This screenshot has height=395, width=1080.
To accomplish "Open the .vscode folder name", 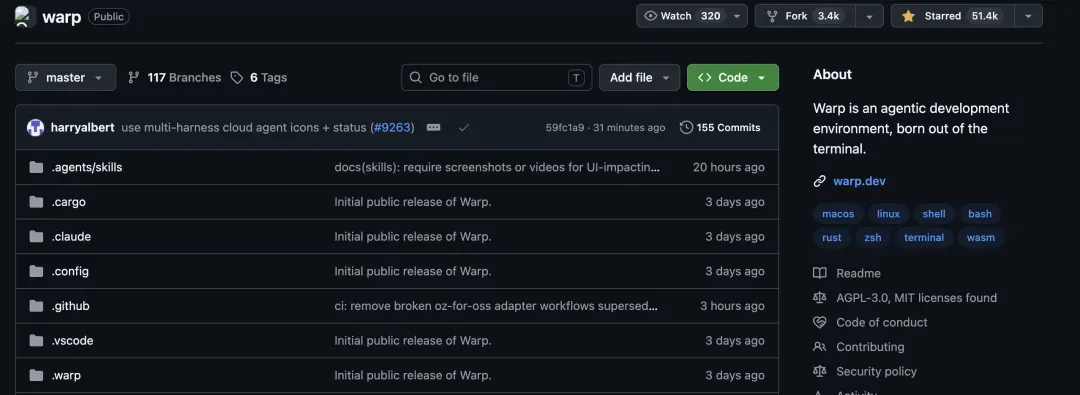I will pyautogui.click(x=72, y=341).
